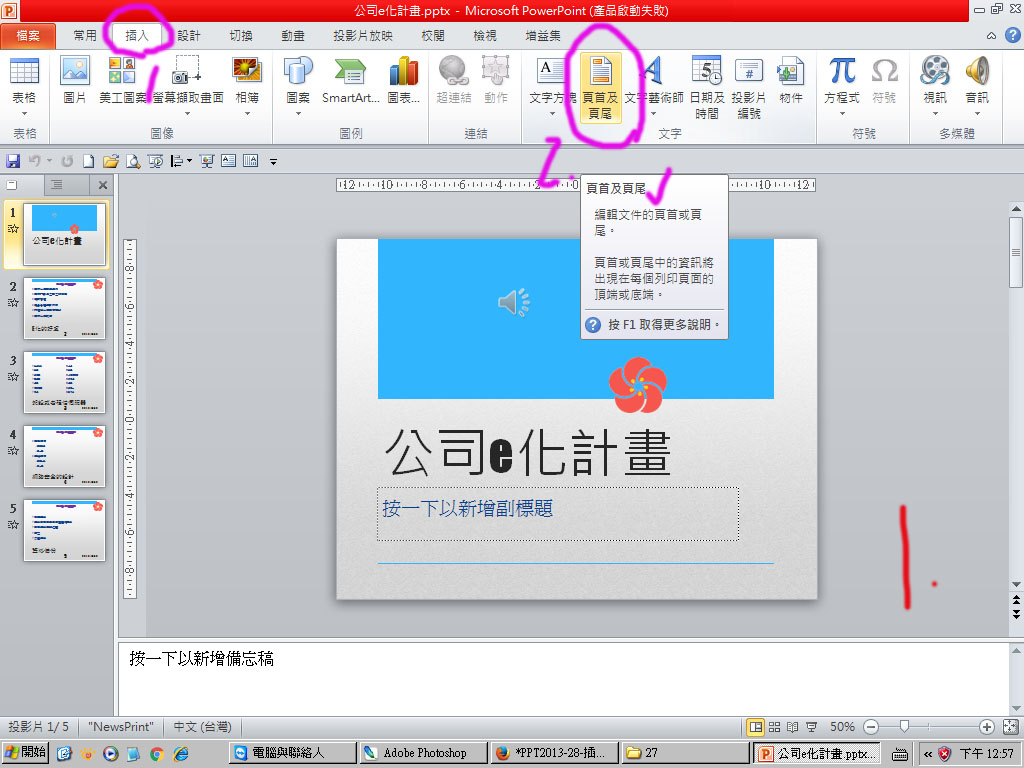The image size is (1024, 768).
Task: Open the 相簿 photo album tool
Action: [x=247, y=71]
